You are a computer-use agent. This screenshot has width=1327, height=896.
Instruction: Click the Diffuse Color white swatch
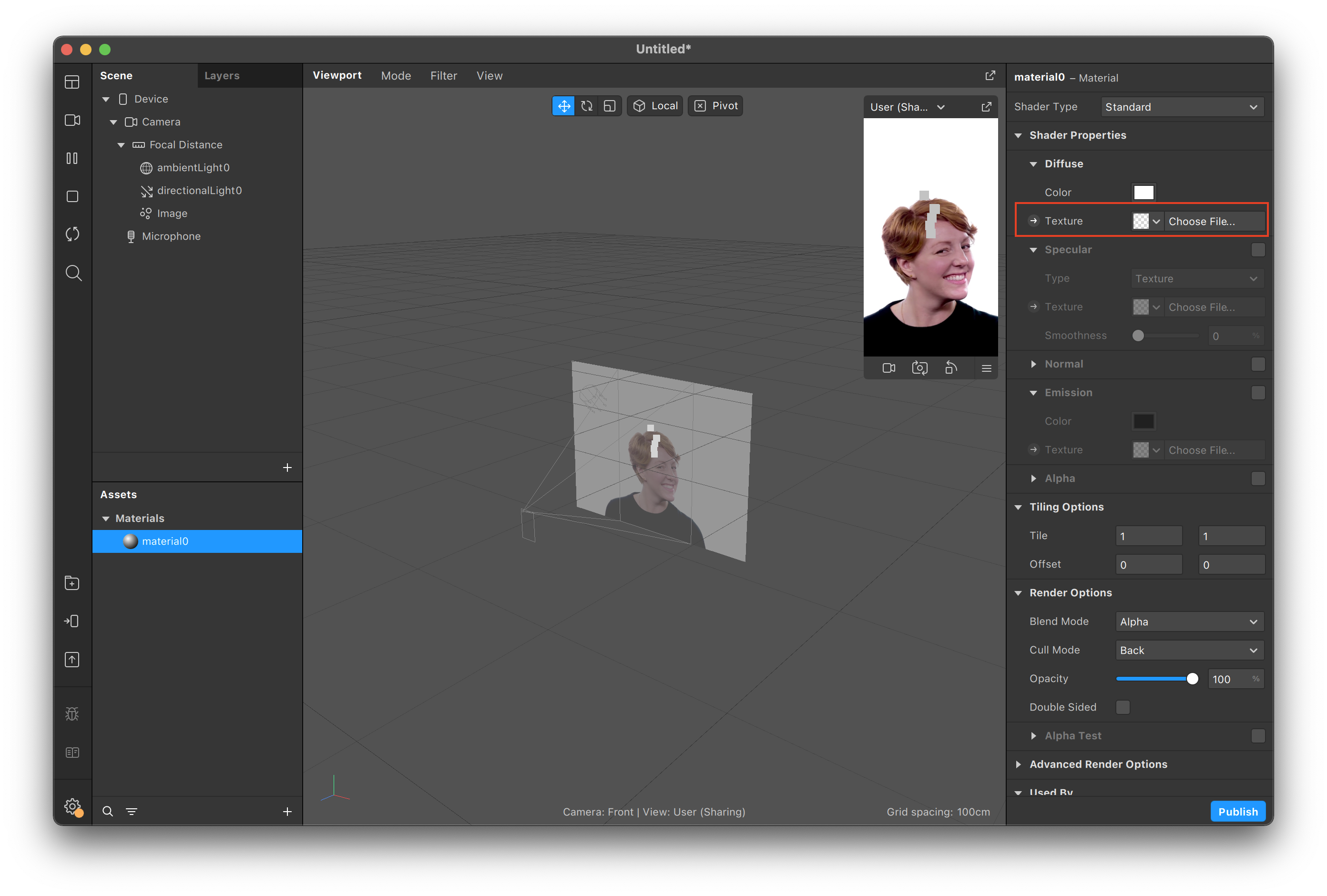tap(1143, 193)
